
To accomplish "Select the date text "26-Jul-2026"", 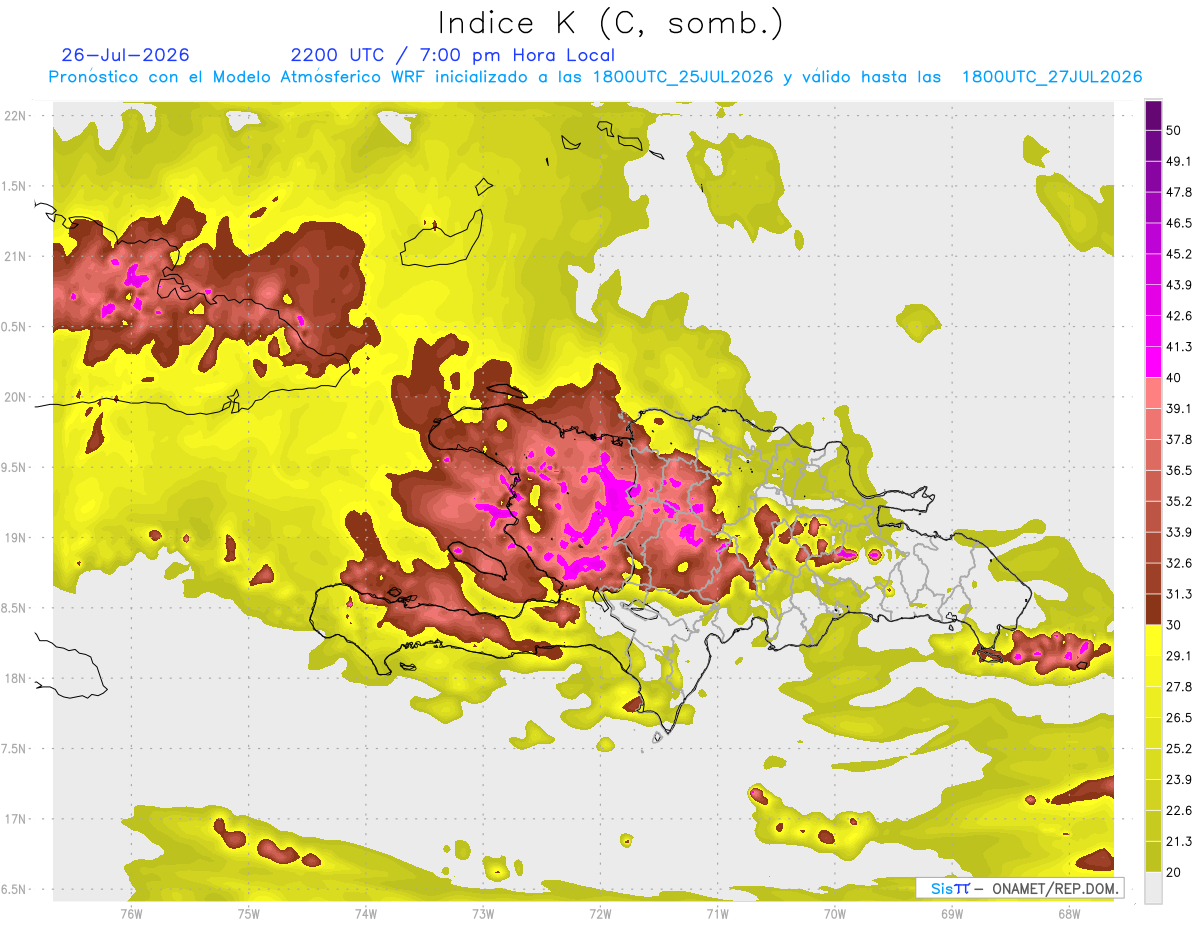I will tap(126, 55).
